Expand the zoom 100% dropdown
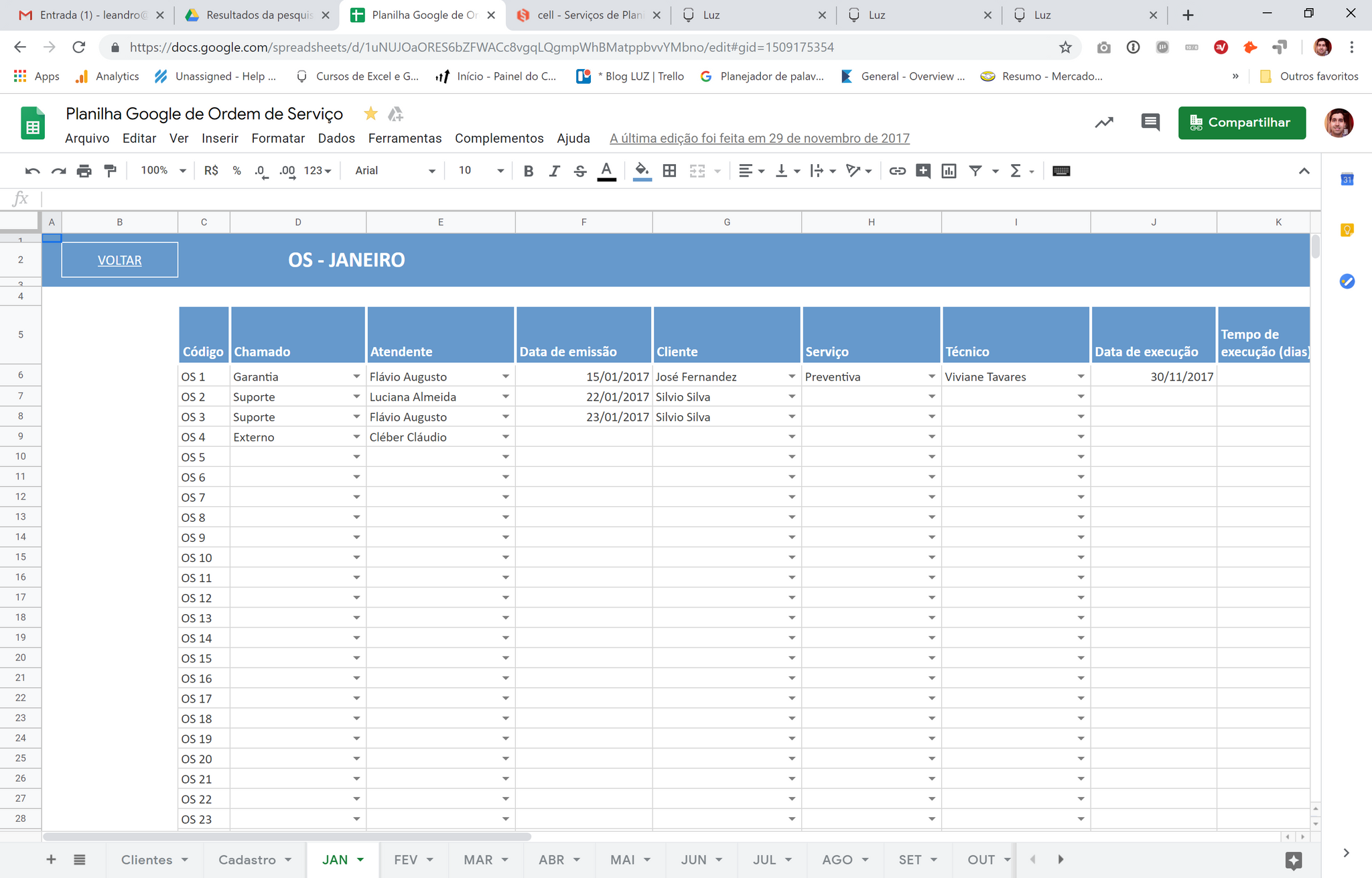Image resolution: width=1372 pixels, height=878 pixels. pos(163,171)
